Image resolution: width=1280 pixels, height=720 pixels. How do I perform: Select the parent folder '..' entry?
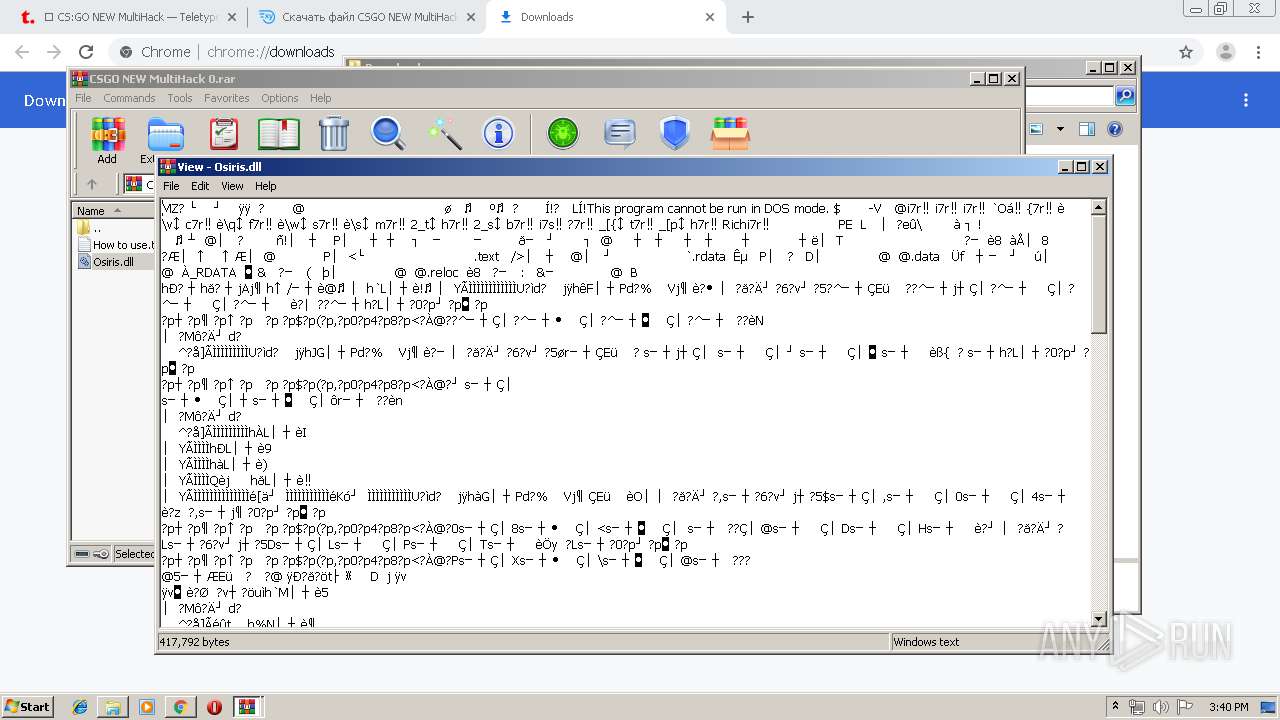coord(90,228)
